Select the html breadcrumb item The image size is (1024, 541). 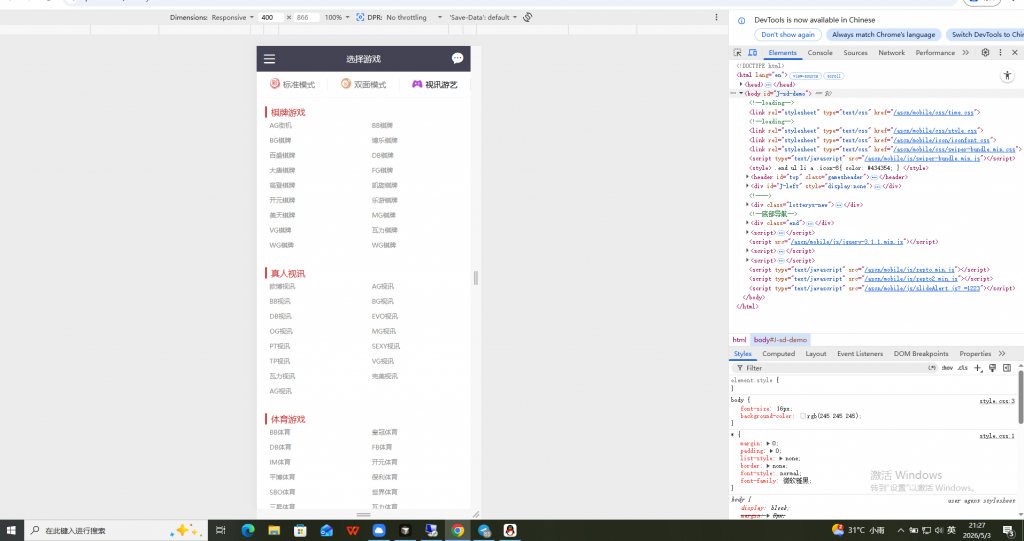coord(739,340)
